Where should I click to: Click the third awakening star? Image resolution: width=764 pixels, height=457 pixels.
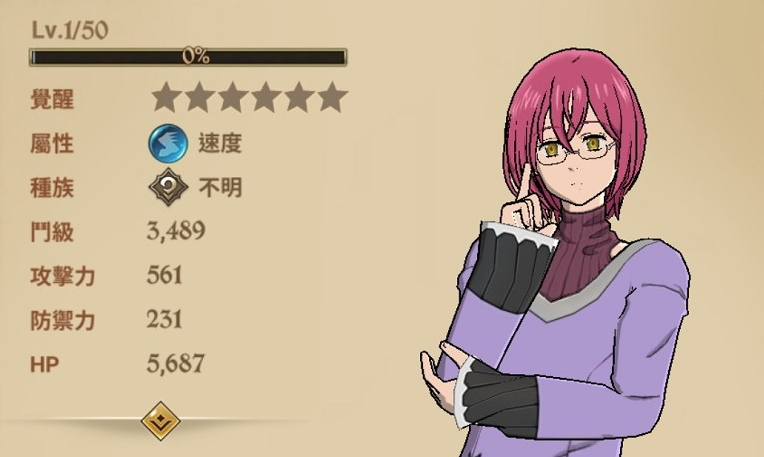click(x=232, y=97)
